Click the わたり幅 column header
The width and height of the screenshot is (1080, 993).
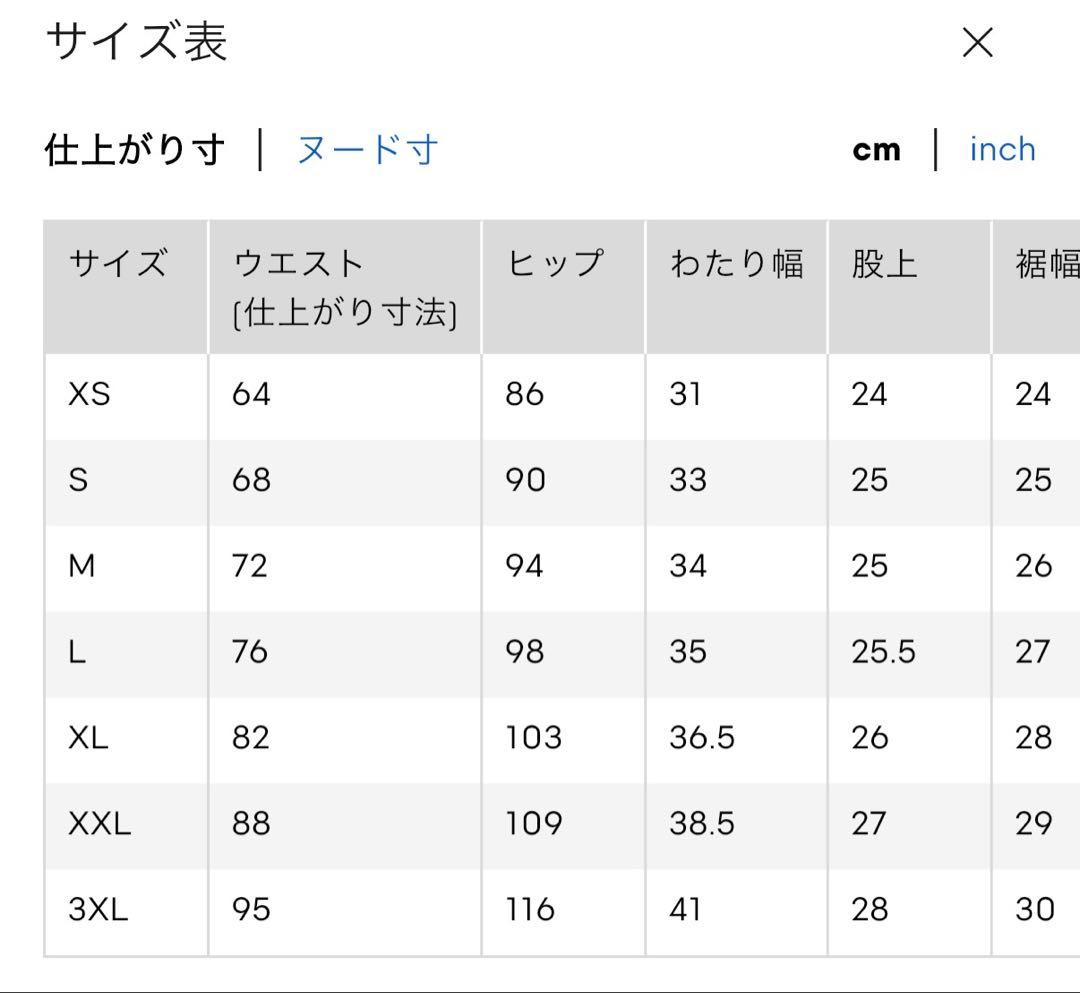pos(736,263)
